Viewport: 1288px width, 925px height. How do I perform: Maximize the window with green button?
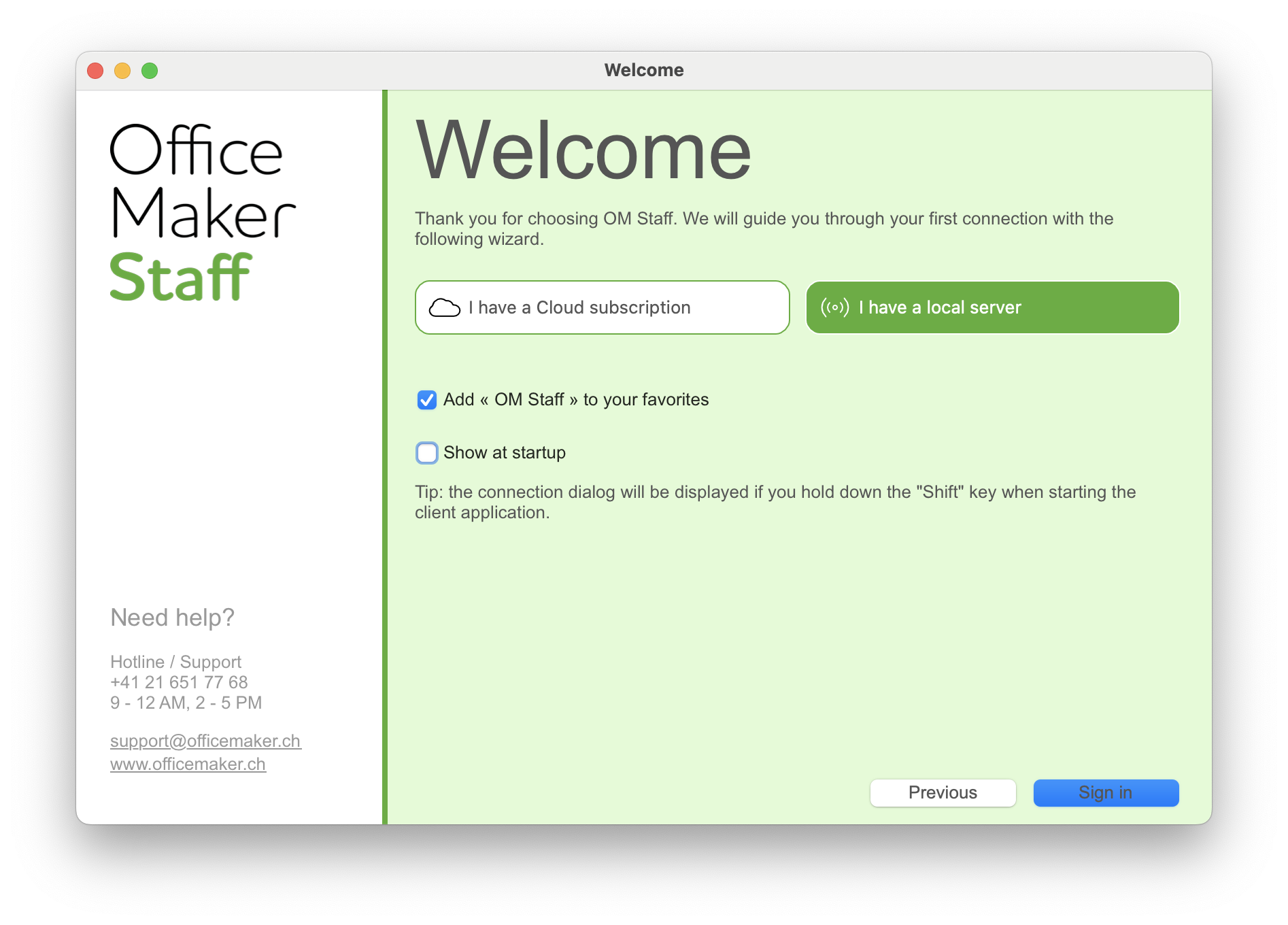[150, 71]
